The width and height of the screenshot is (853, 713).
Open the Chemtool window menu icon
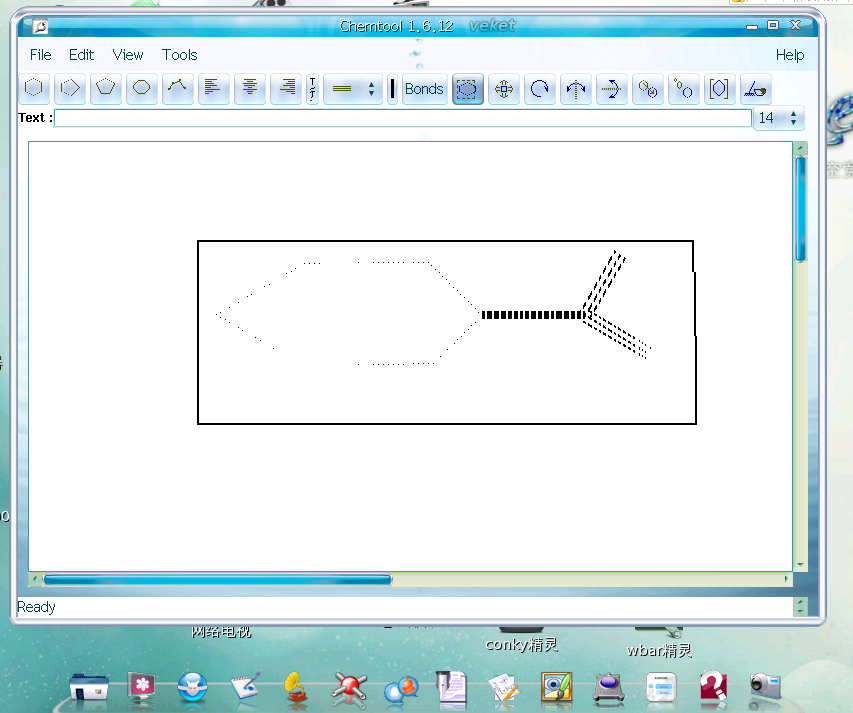[x=40, y=26]
